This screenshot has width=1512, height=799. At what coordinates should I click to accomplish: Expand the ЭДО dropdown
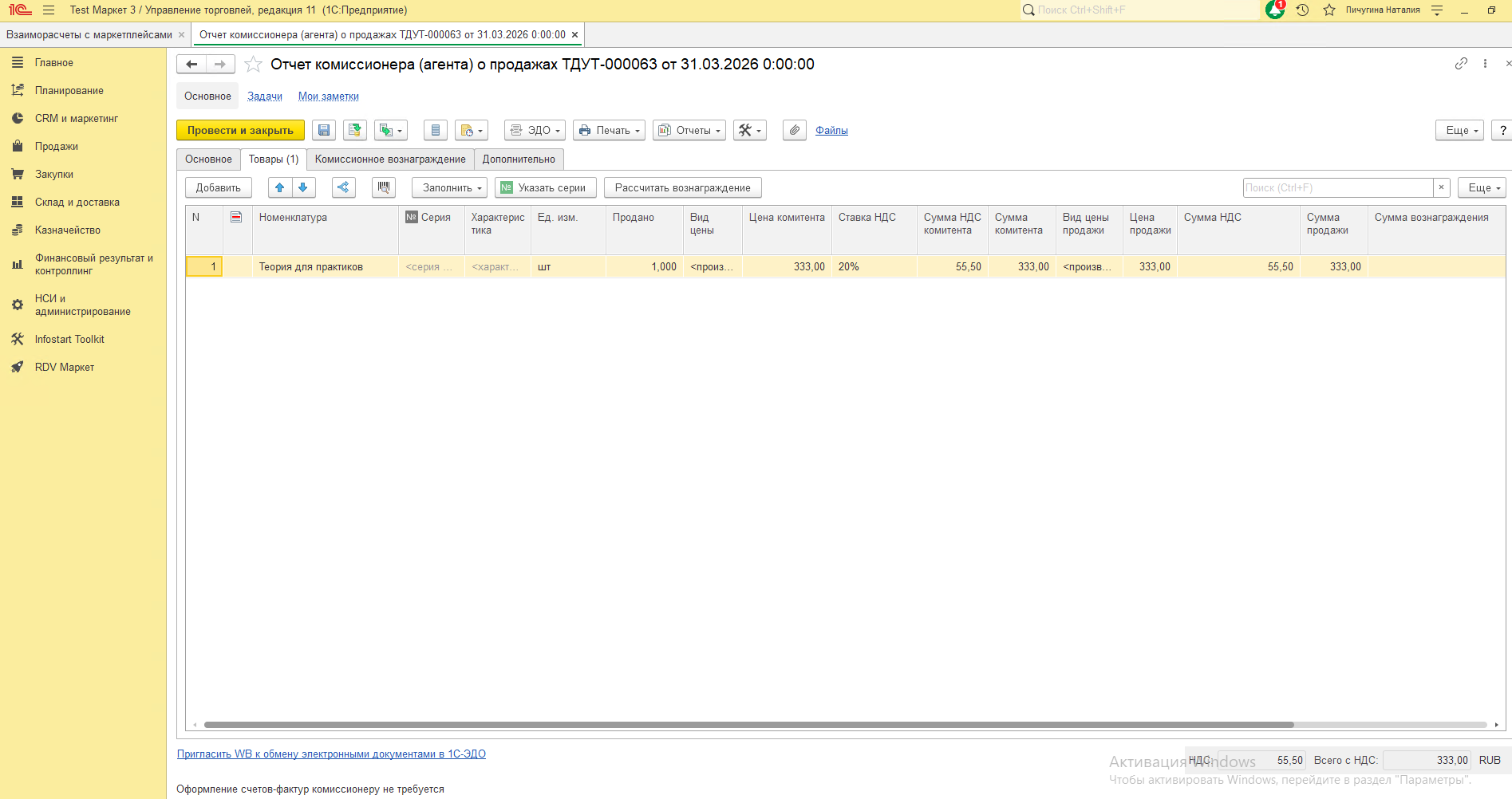tap(535, 130)
